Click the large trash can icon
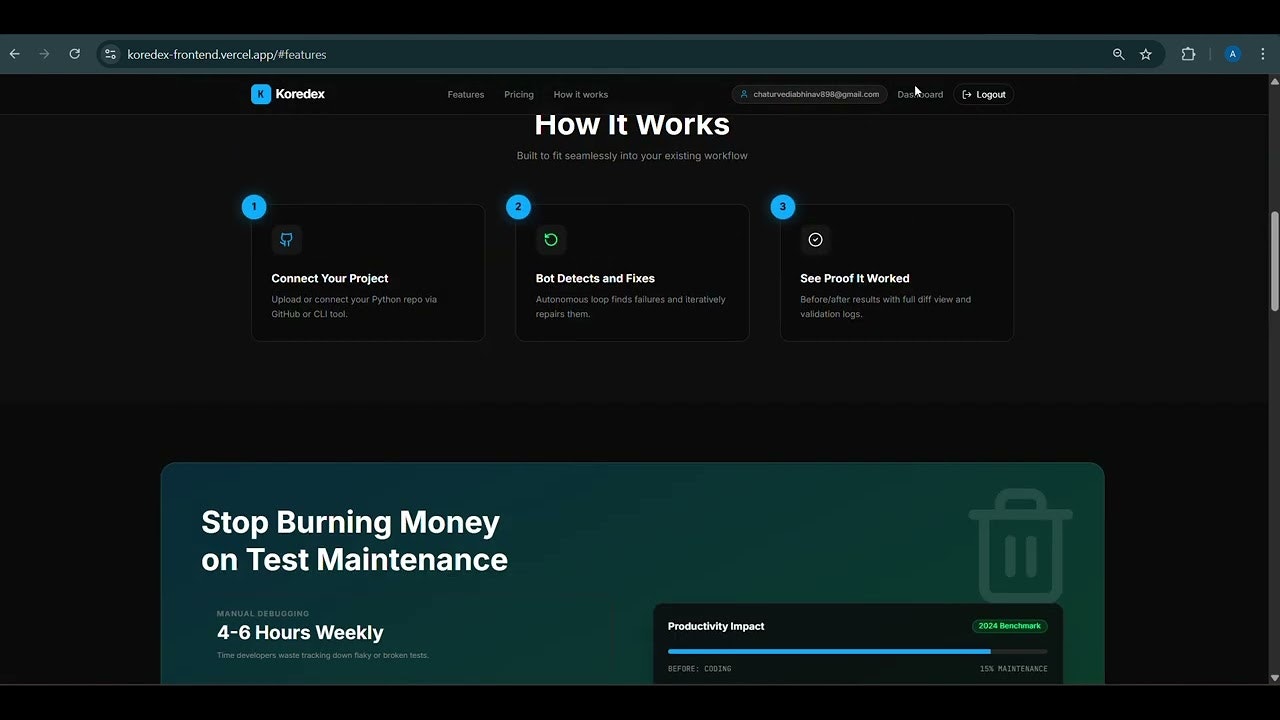This screenshot has height=720, width=1280. point(1020,546)
